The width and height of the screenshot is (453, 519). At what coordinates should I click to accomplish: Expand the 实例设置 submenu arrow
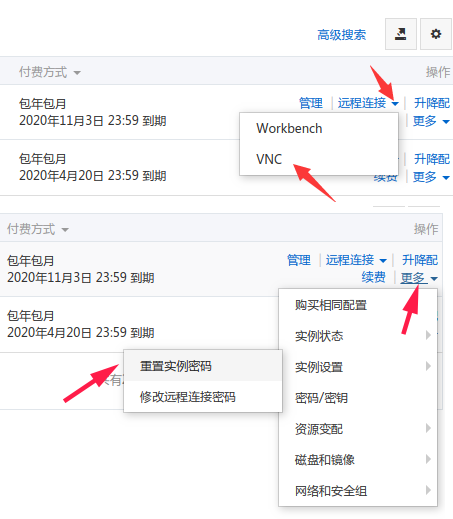click(429, 366)
